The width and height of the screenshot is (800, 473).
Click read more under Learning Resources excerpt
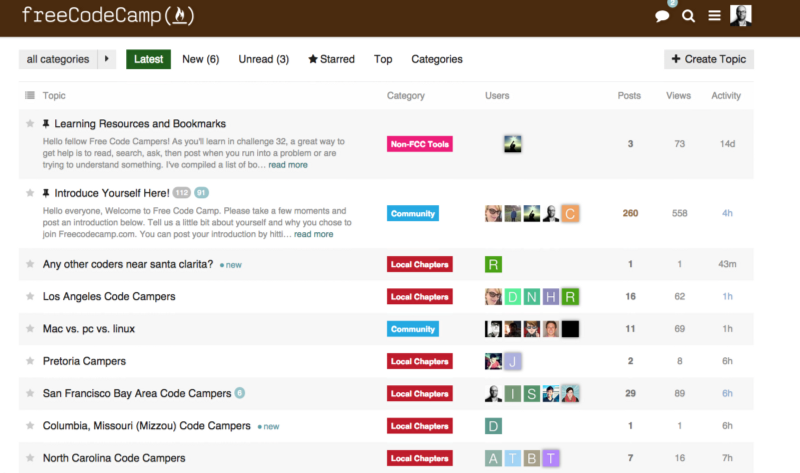[x=288, y=165]
